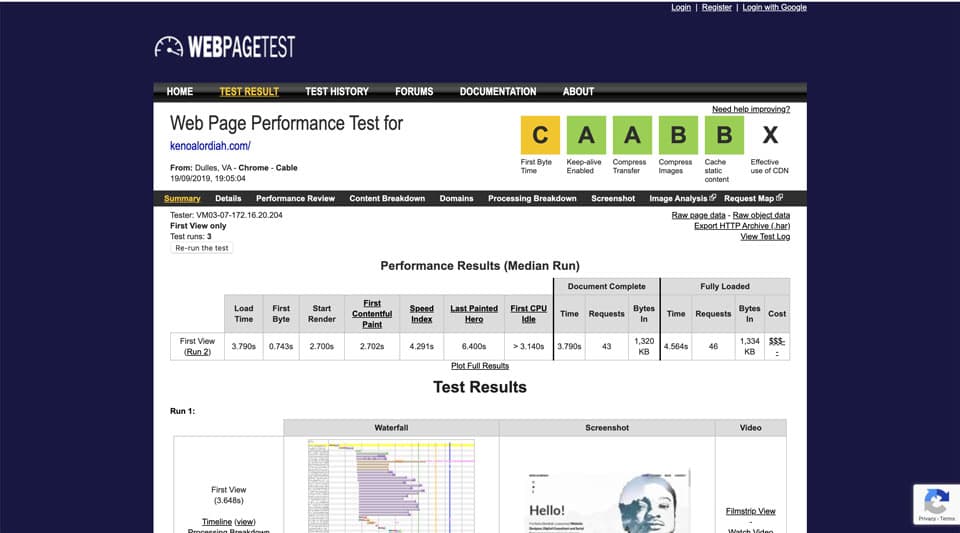Click the Compress Images grade B box

coord(678,135)
